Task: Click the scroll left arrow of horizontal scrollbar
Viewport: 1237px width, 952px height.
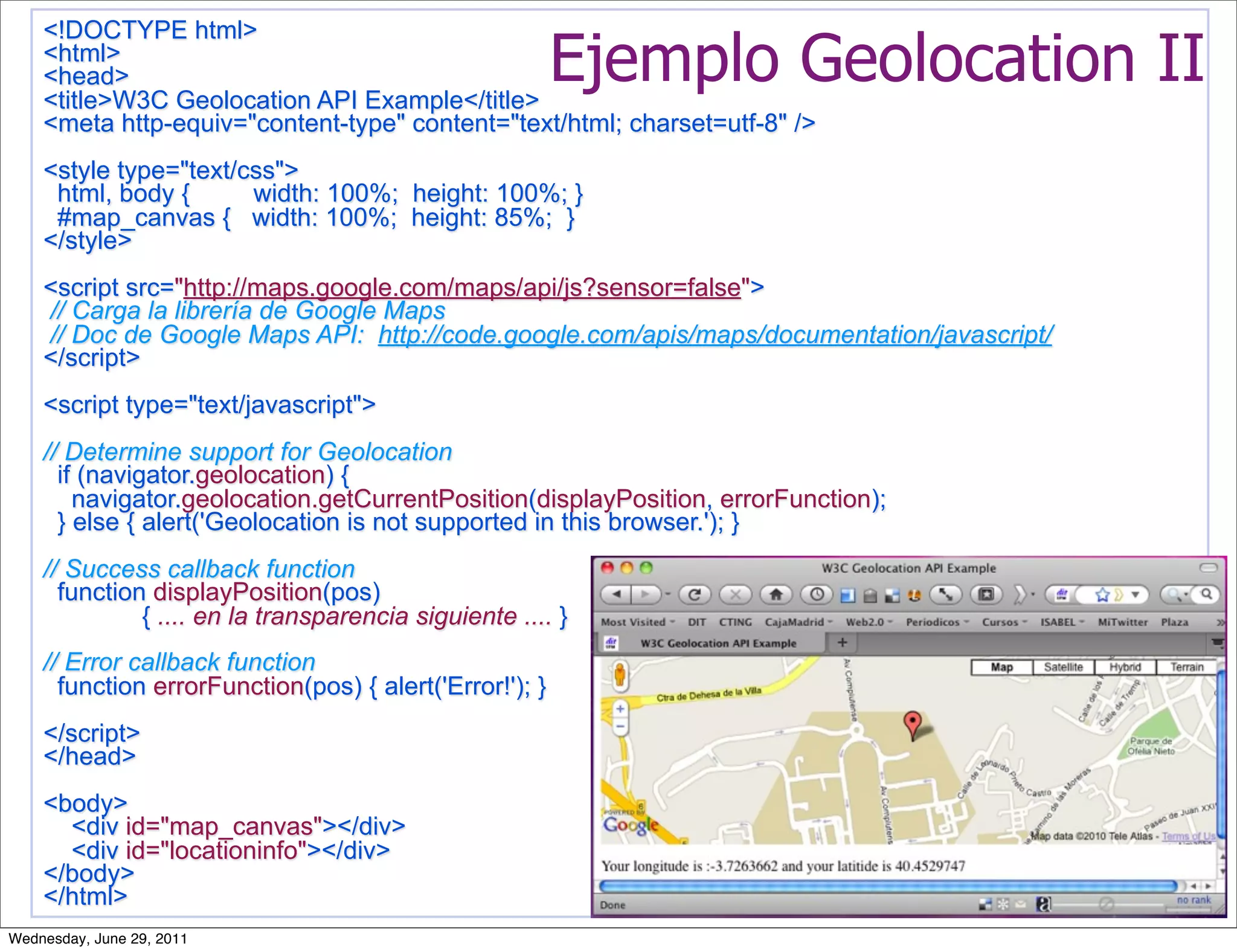Action: [x=1193, y=886]
